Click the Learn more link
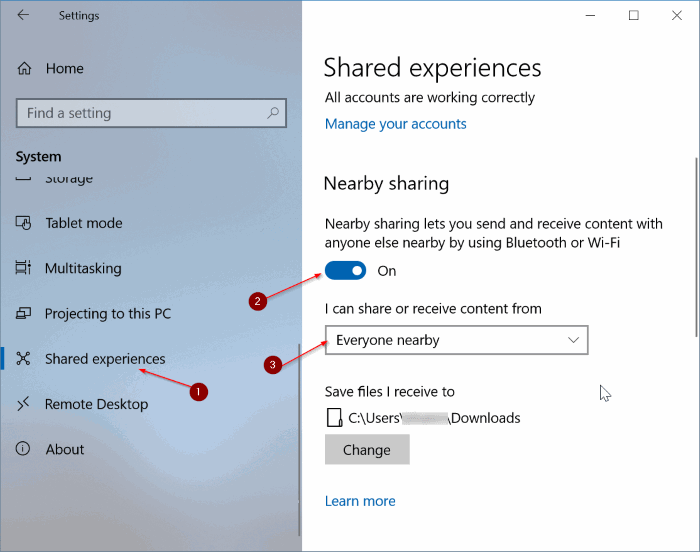 [360, 501]
